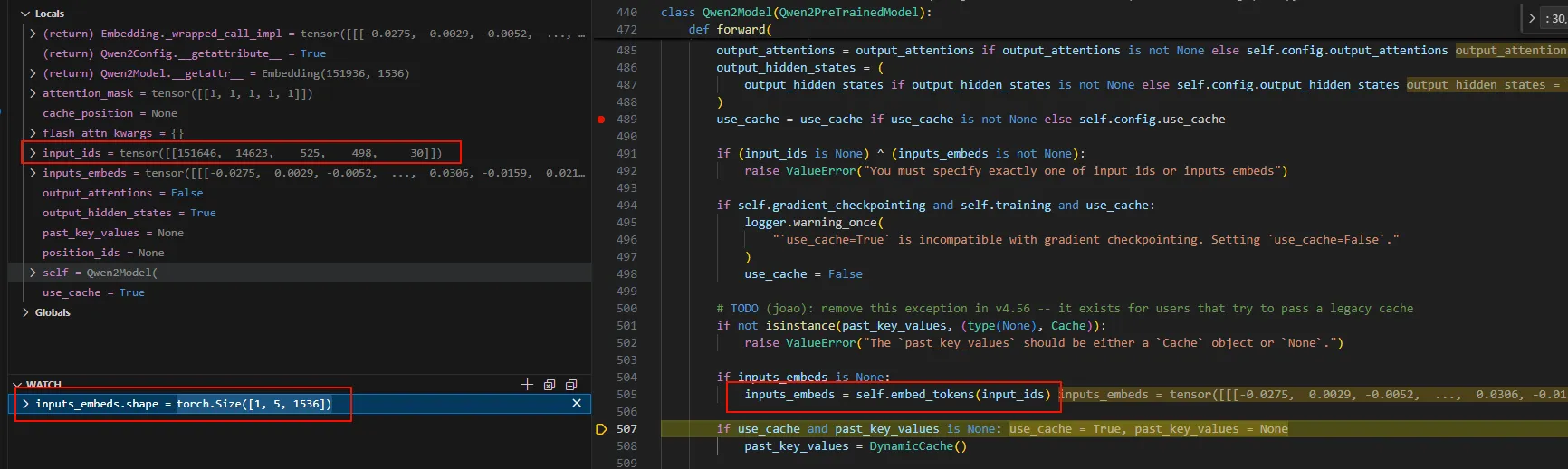Image resolution: width=1568 pixels, height=469 pixels.
Task: Remove the inputs_embeds.shape watch expression
Action: coord(577,404)
